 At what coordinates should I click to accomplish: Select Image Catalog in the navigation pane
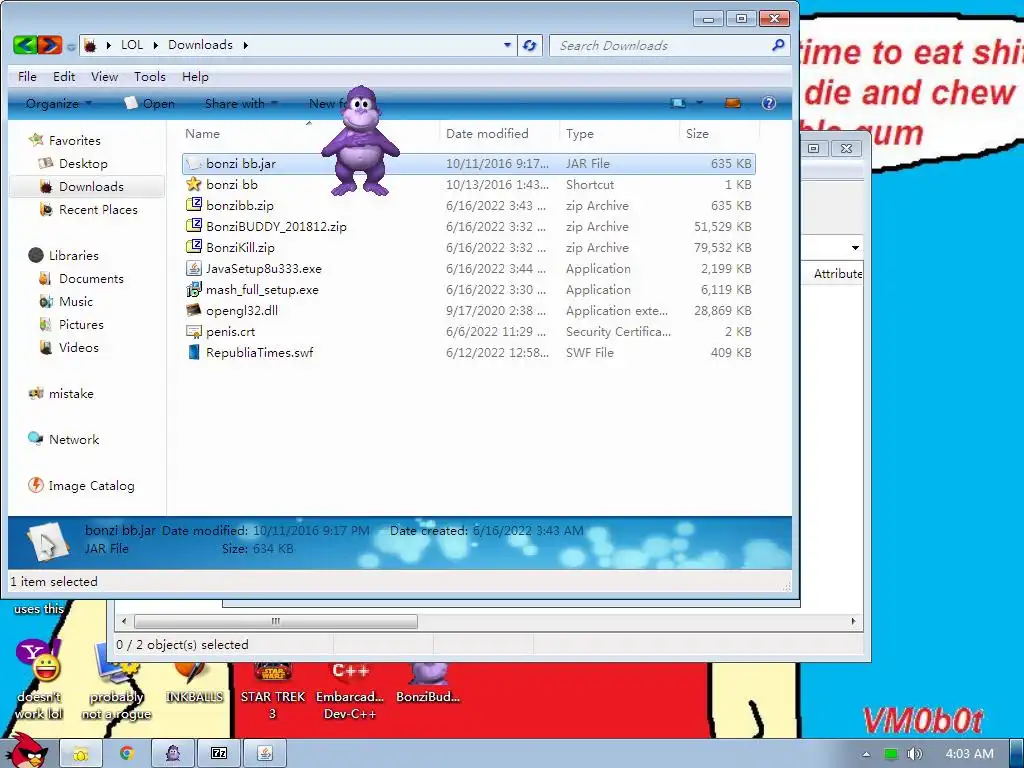[91, 485]
